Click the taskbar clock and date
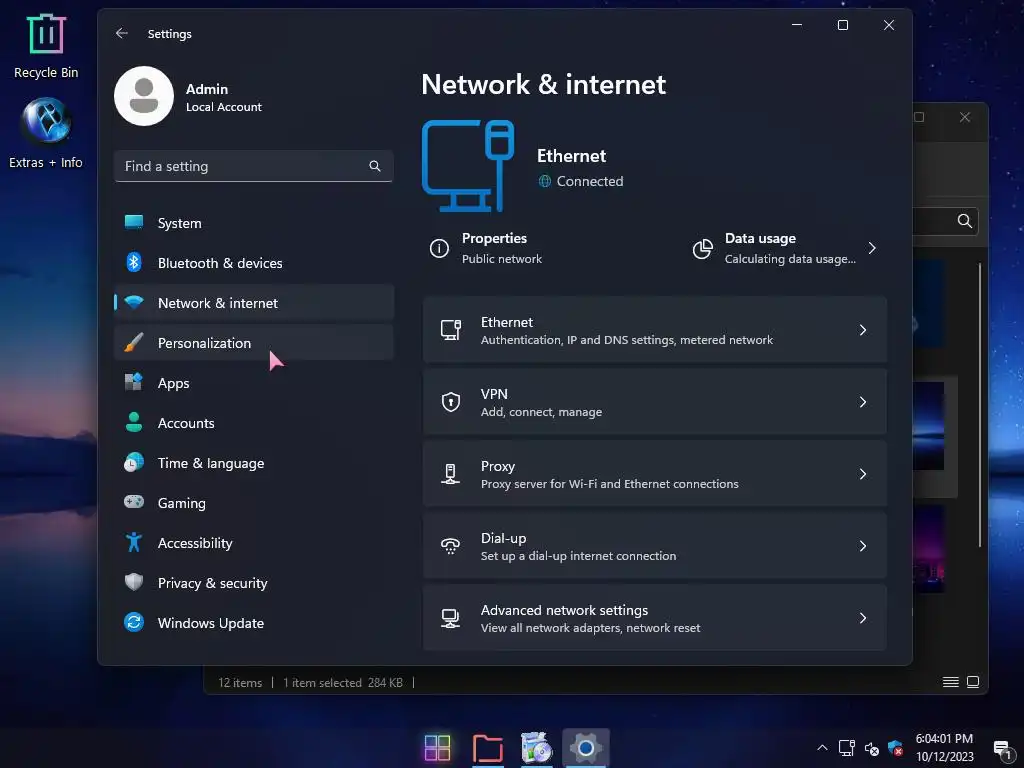The width and height of the screenshot is (1024, 768). click(x=944, y=748)
